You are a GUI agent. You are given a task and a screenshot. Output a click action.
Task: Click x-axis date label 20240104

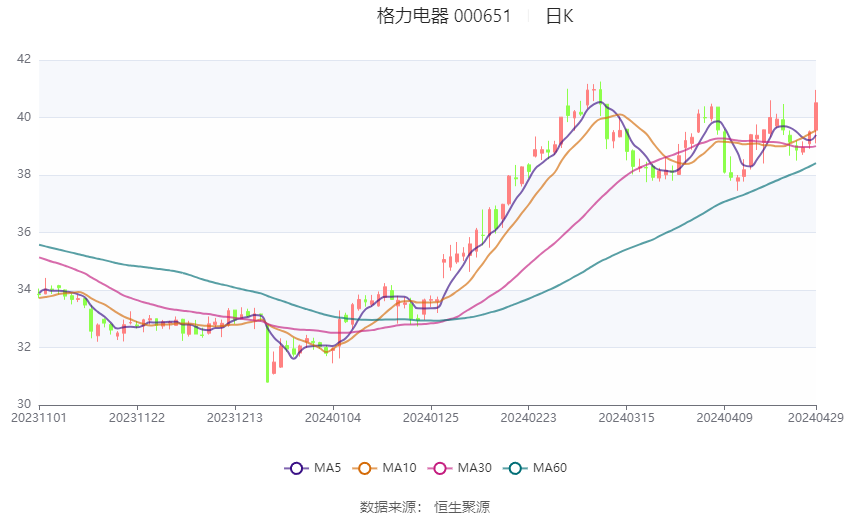pyautogui.click(x=333, y=418)
